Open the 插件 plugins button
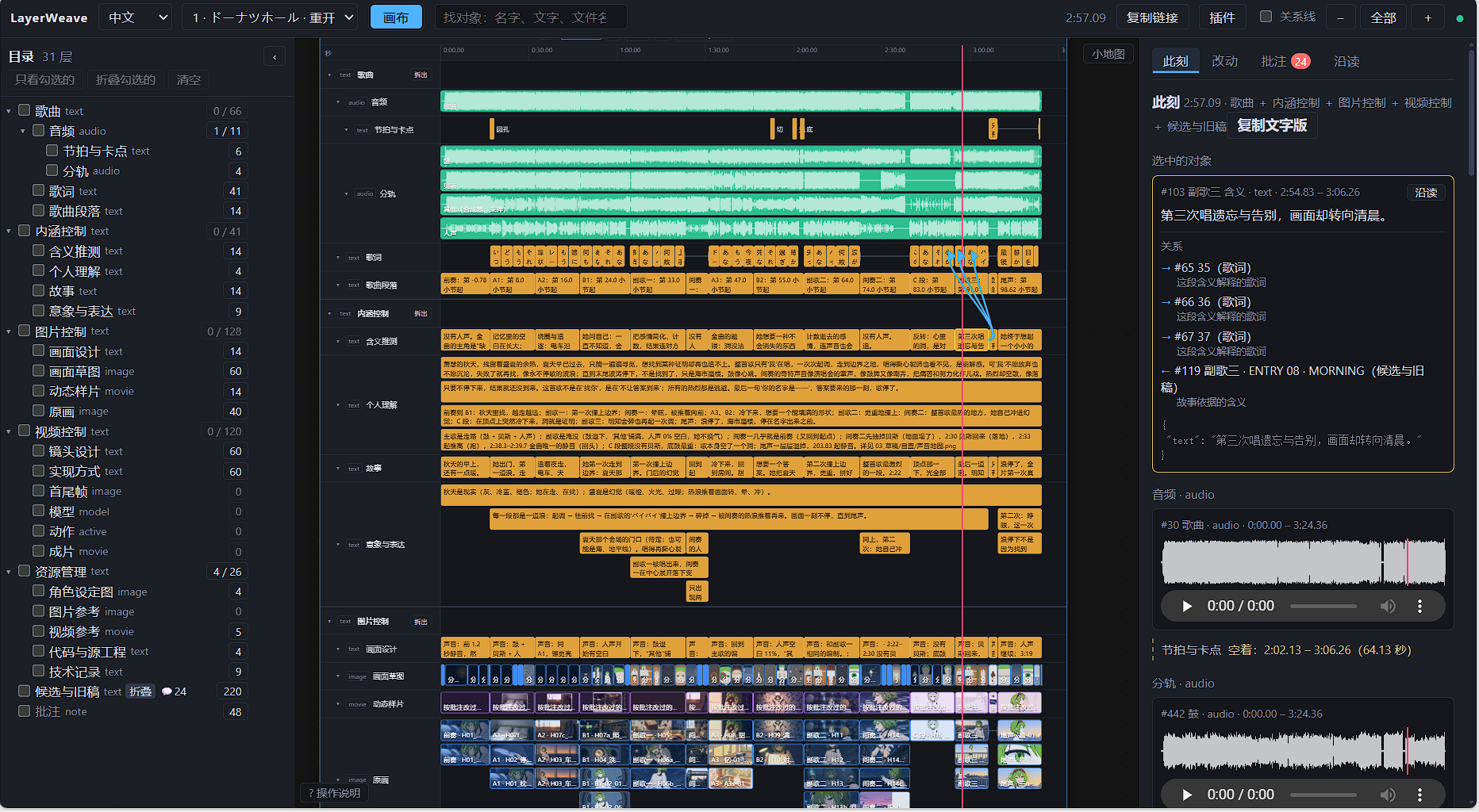The height and width of the screenshot is (812, 1479). pyautogui.click(x=1222, y=17)
